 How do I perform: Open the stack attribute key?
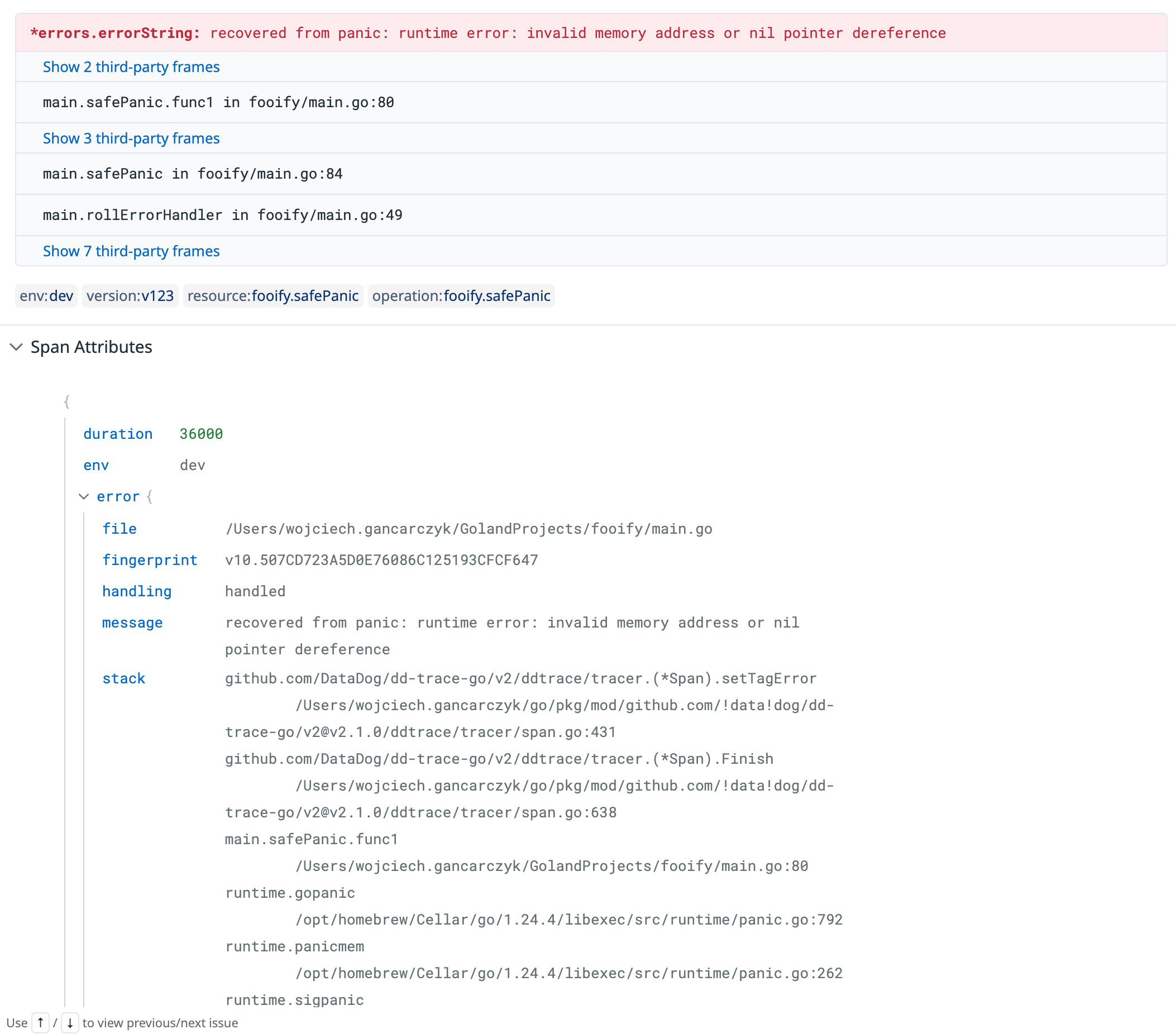tap(124, 678)
